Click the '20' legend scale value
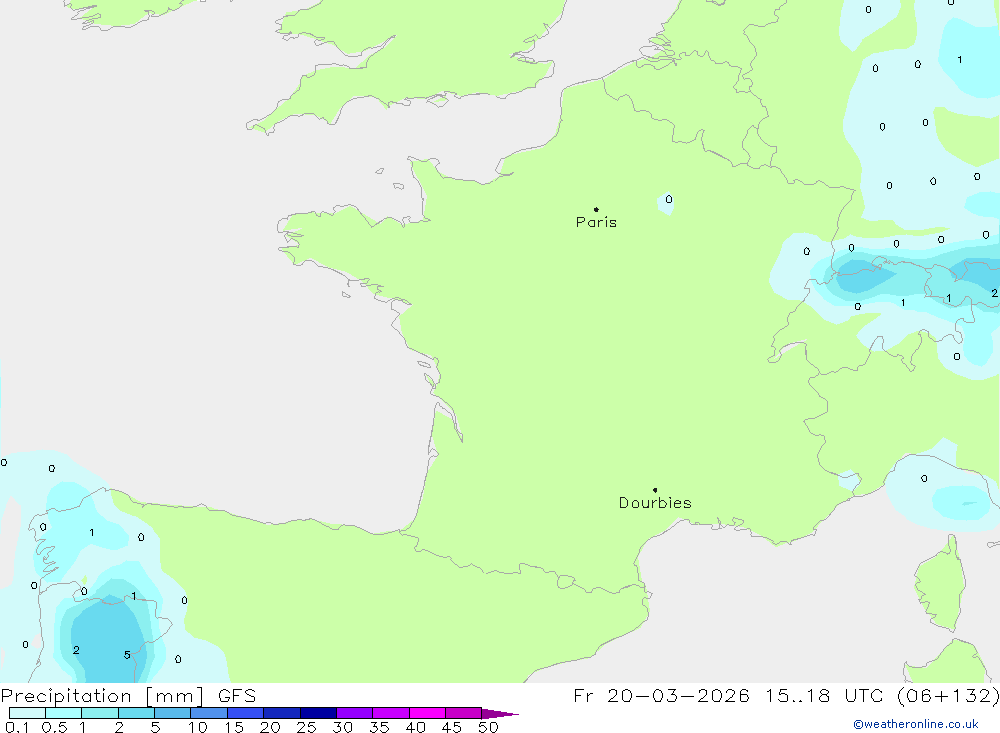 click(x=270, y=727)
